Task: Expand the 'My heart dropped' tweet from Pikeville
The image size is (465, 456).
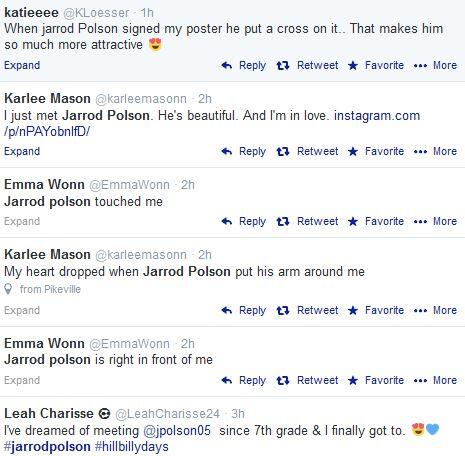Action: (x=22, y=310)
